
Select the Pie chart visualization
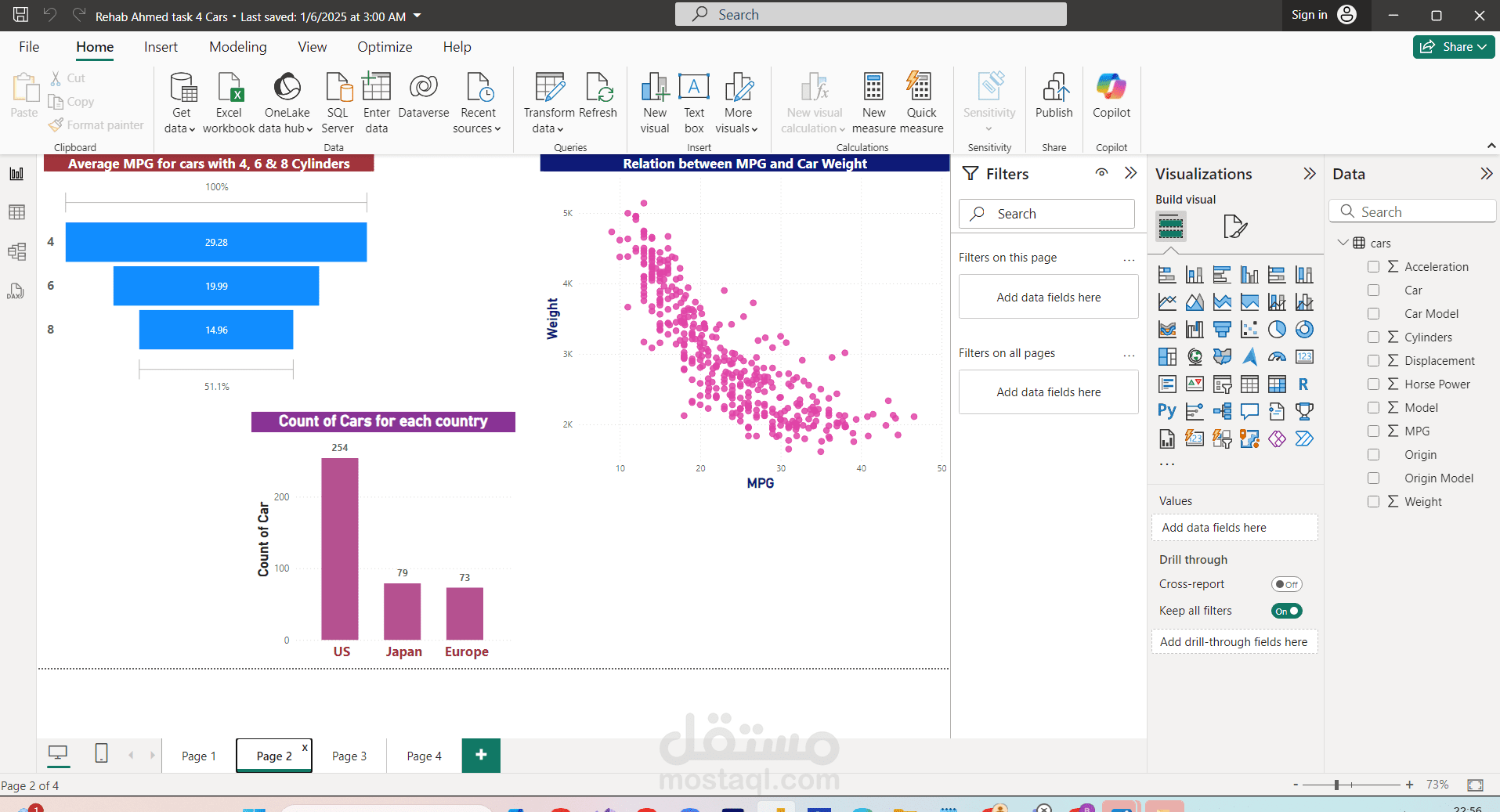1277,330
